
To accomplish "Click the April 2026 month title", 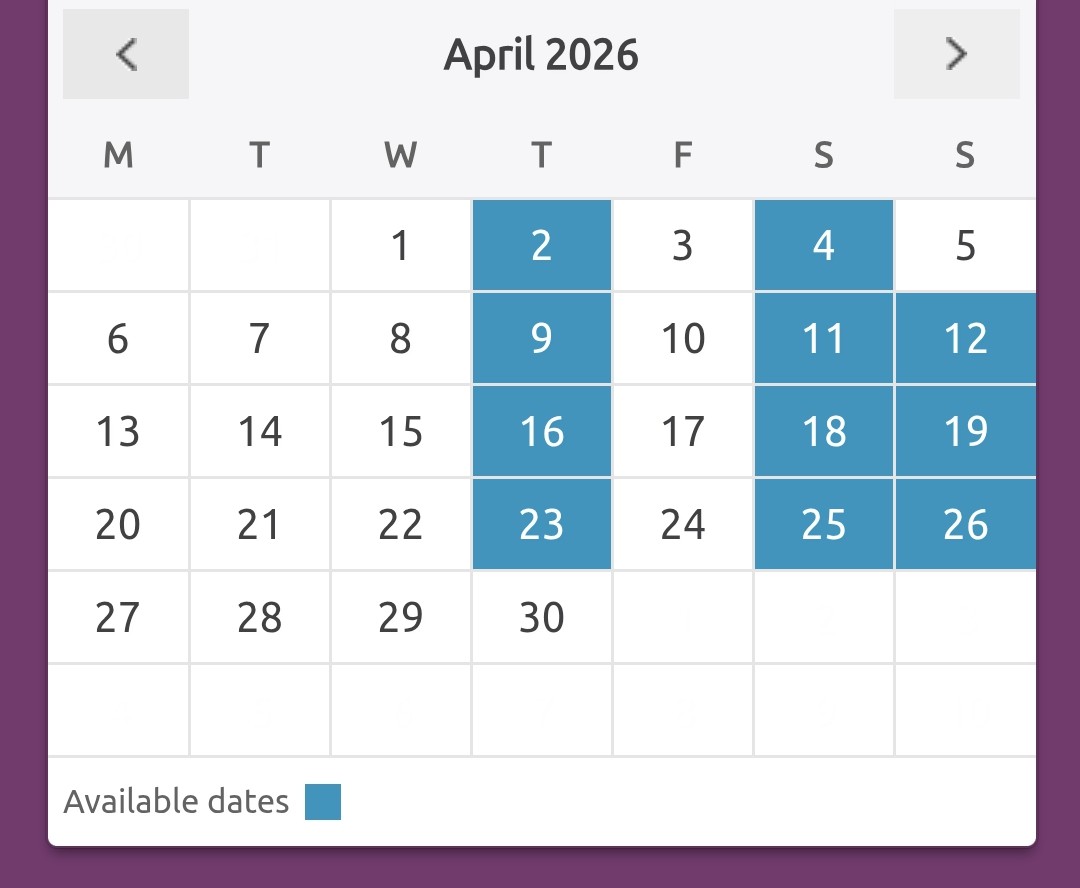I will (541, 54).
